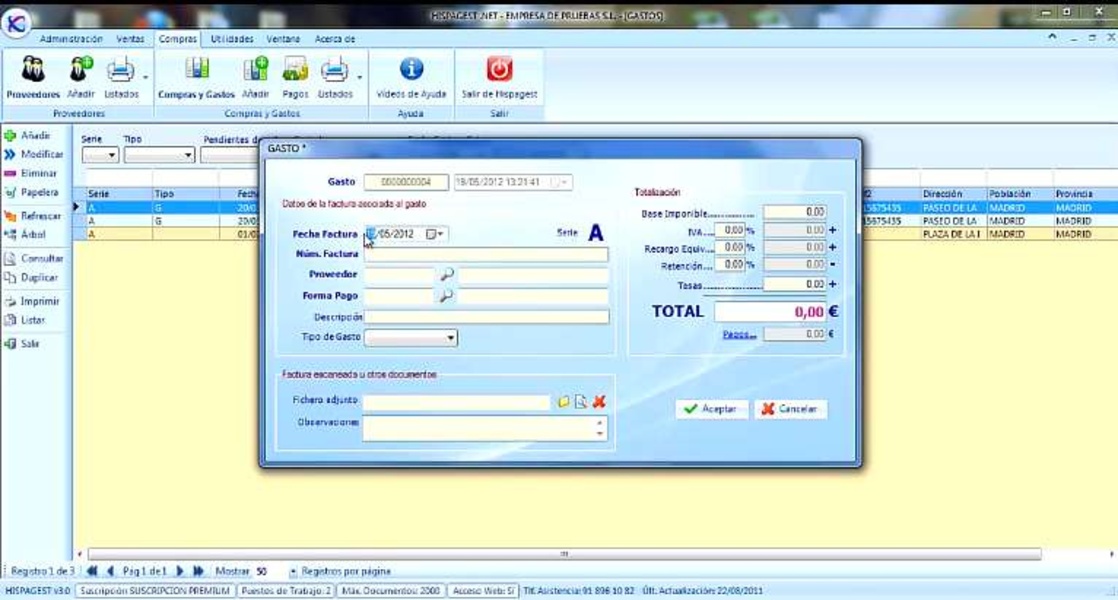Image resolution: width=1118 pixels, height=600 pixels.
Task: Click Consultar in the left sidebar
Action: tap(34, 259)
